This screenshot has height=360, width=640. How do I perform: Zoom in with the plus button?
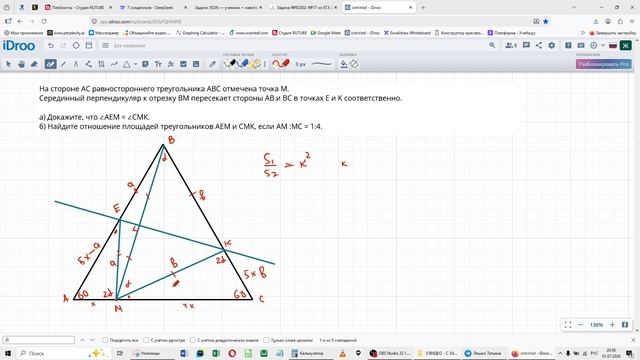pyautogui.click(x=612, y=324)
